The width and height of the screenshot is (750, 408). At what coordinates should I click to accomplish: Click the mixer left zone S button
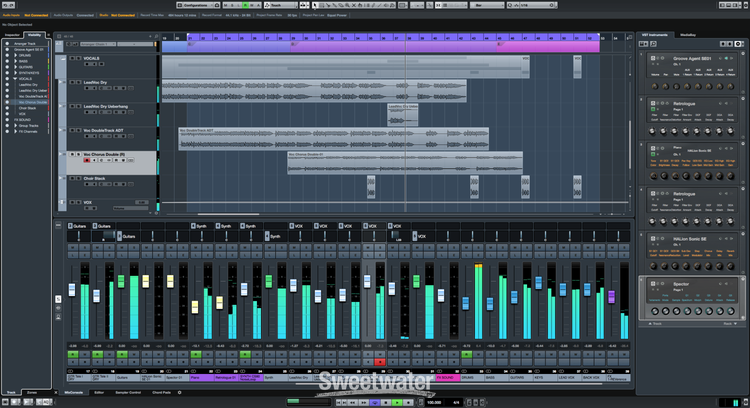click(x=58, y=299)
